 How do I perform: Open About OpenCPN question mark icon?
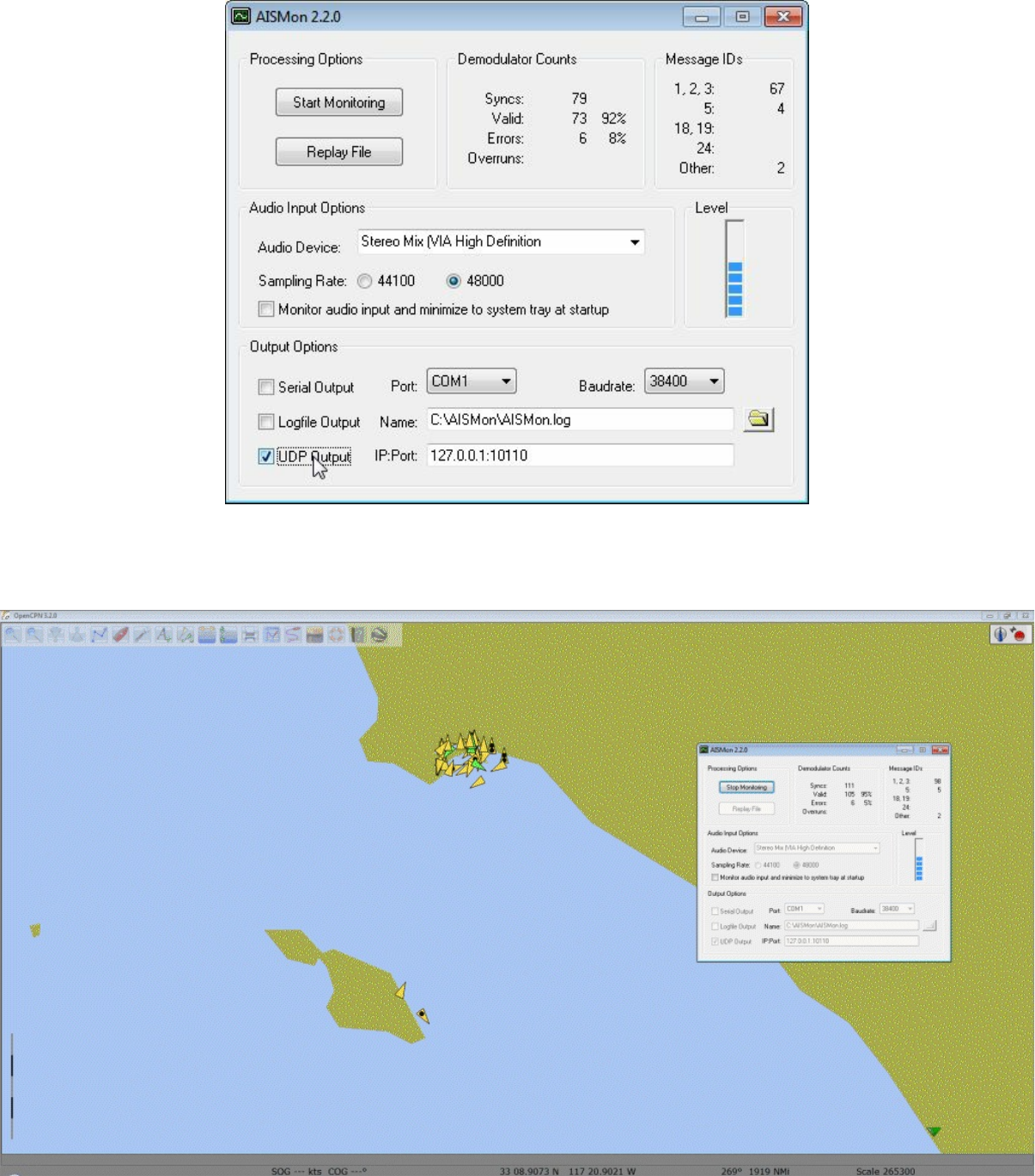(357, 635)
